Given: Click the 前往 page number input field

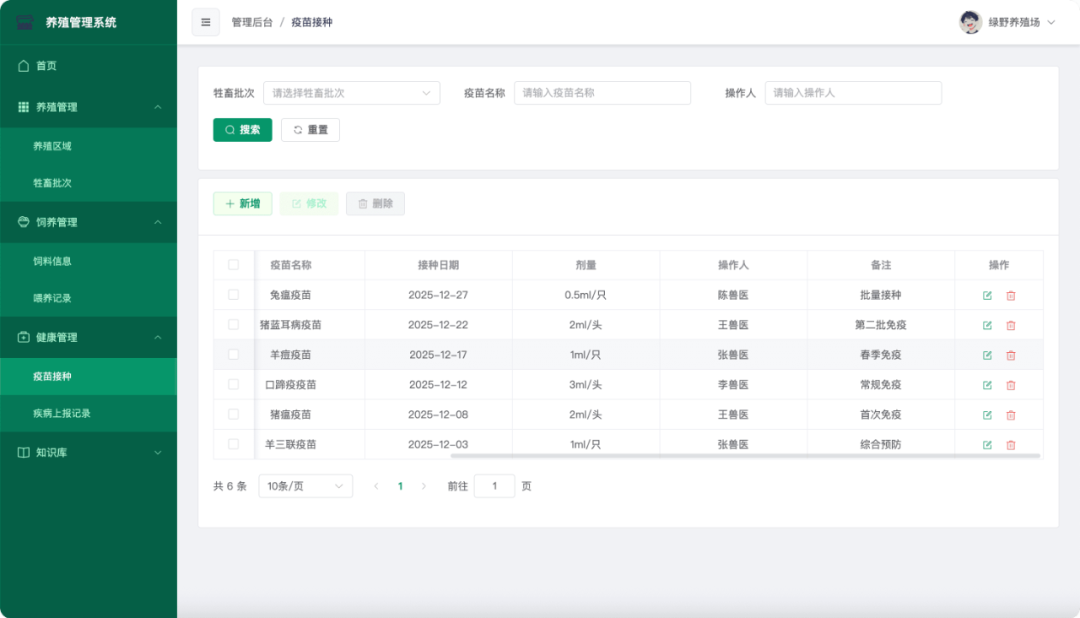Looking at the screenshot, I should (494, 485).
